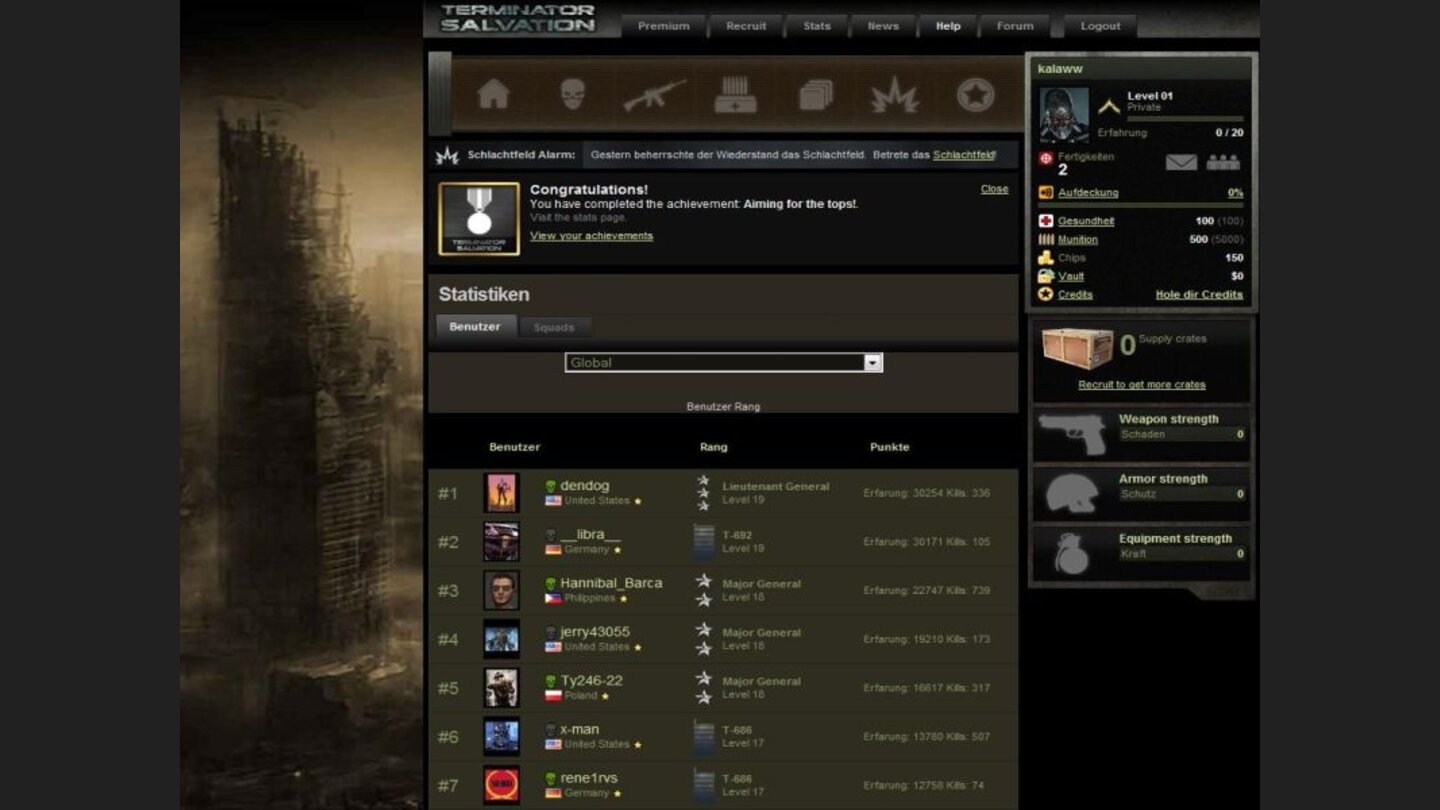
Task: Click the red cross Gesundheit icon
Action: 1046,221
